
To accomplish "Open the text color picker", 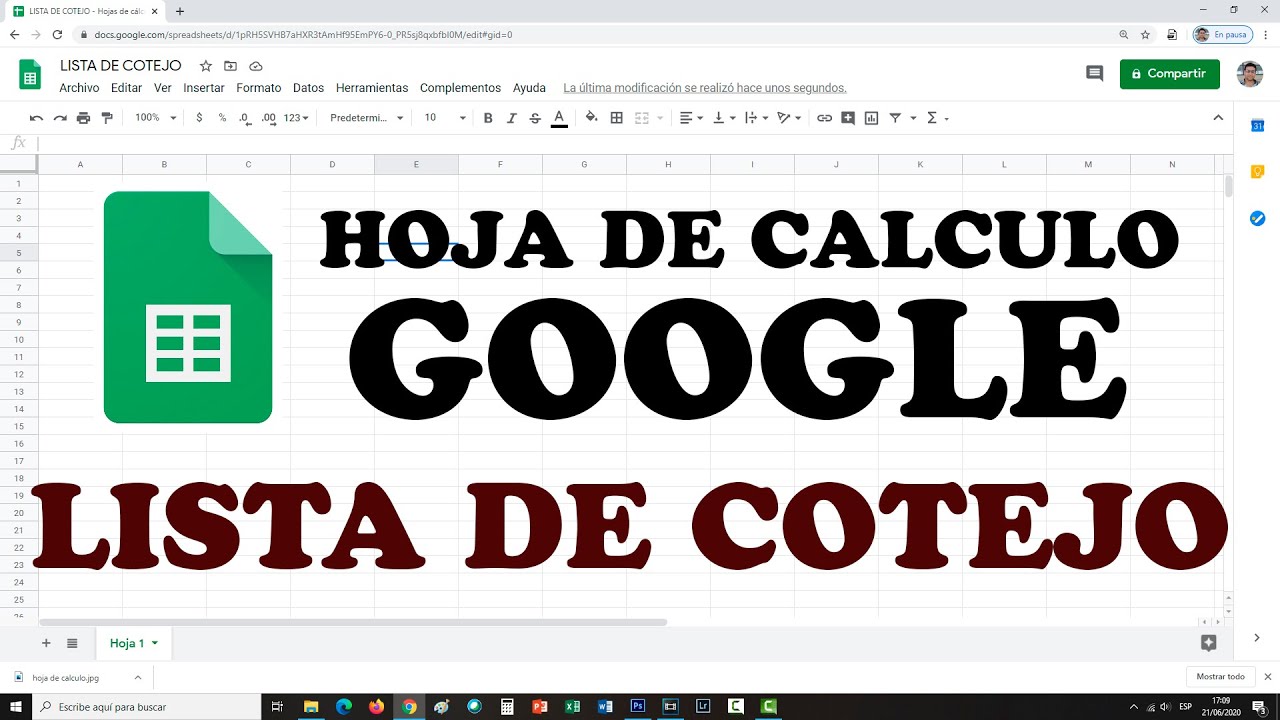I will point(559,118).
